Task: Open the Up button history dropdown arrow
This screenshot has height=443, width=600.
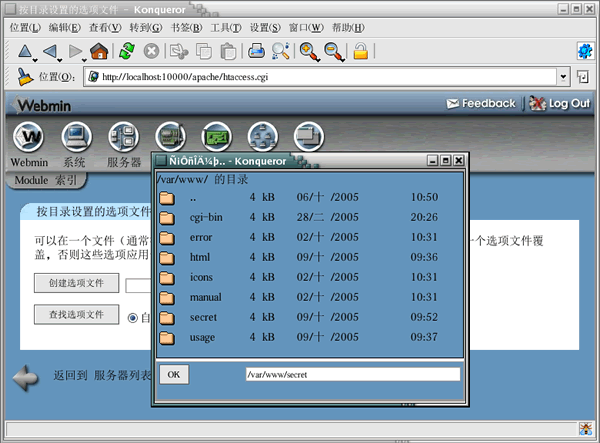Action: point(35,60)
